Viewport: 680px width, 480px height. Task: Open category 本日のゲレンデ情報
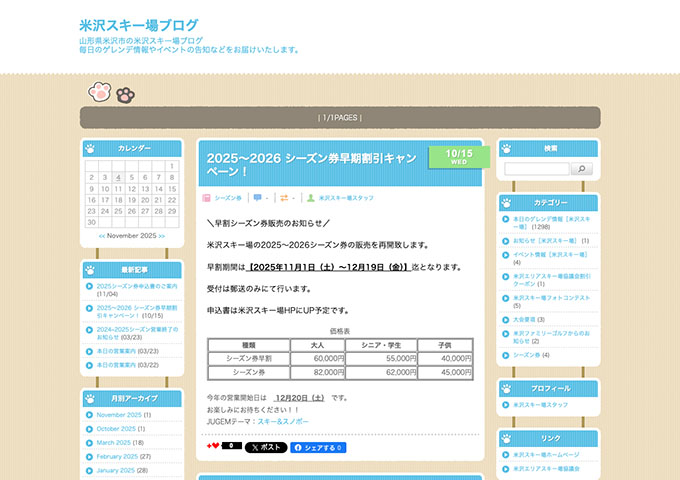pyautogui.click(x=551, y=223)
